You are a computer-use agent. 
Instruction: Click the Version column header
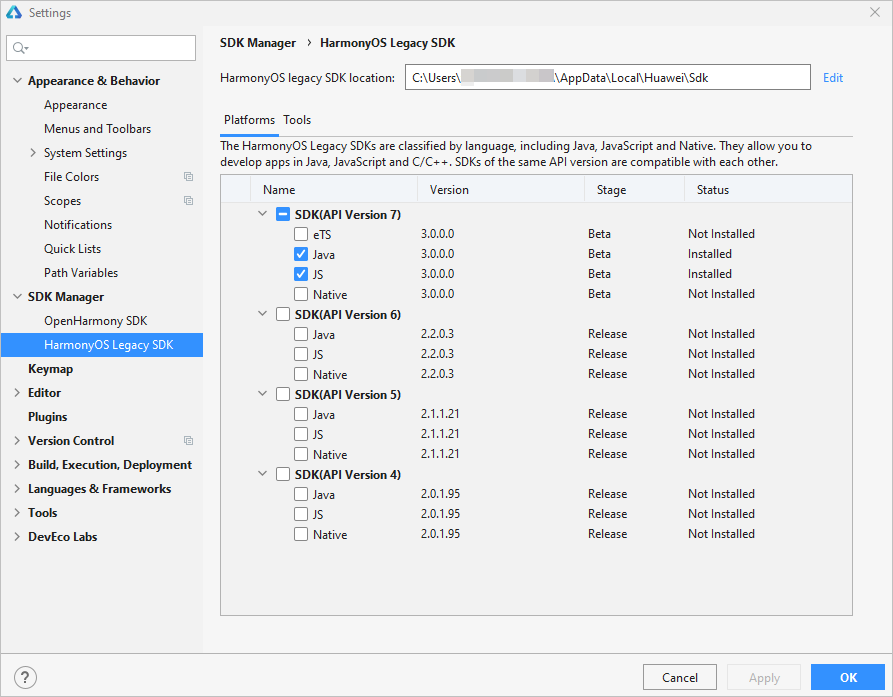501,190
